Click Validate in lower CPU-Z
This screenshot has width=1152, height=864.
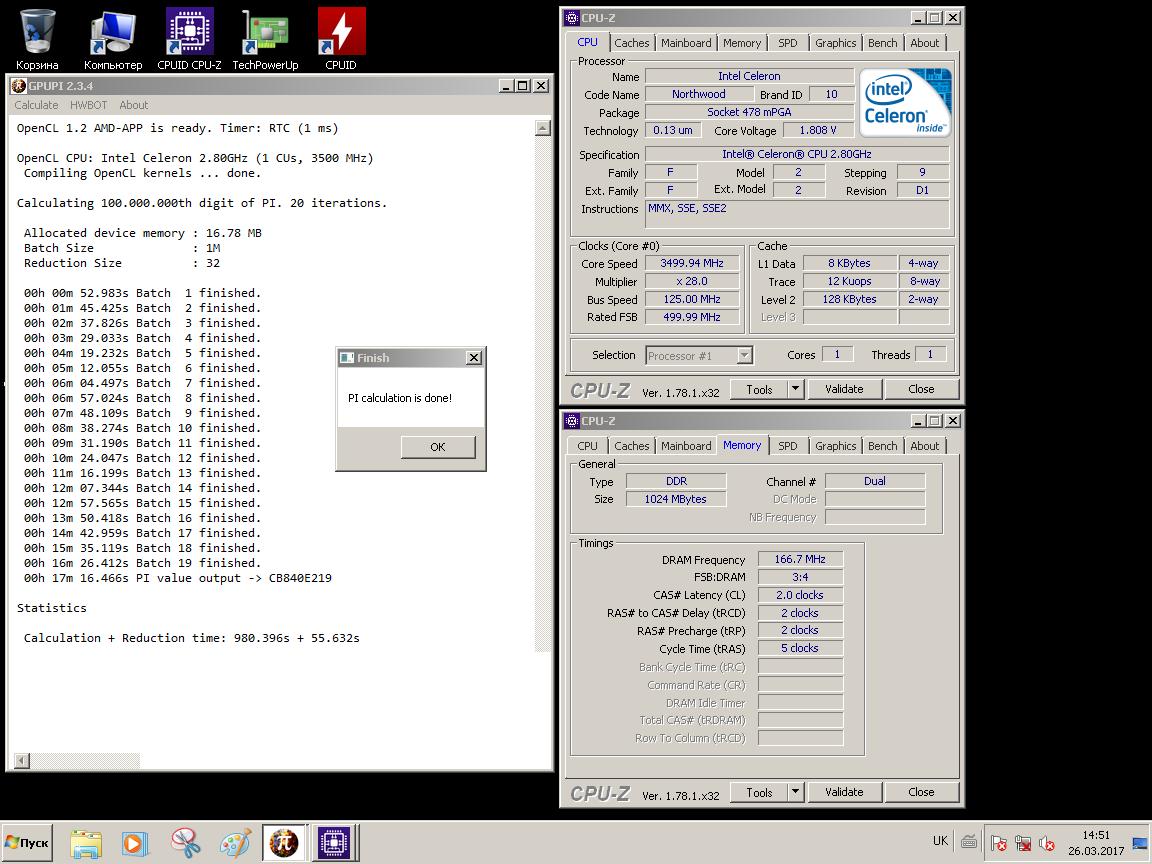point(844,792)
